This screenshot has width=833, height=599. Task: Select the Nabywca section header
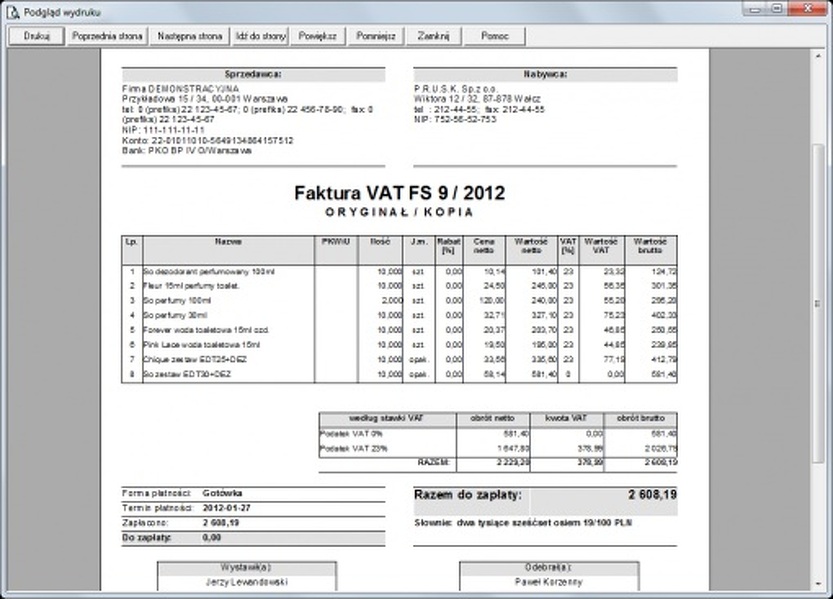point(545,73)
